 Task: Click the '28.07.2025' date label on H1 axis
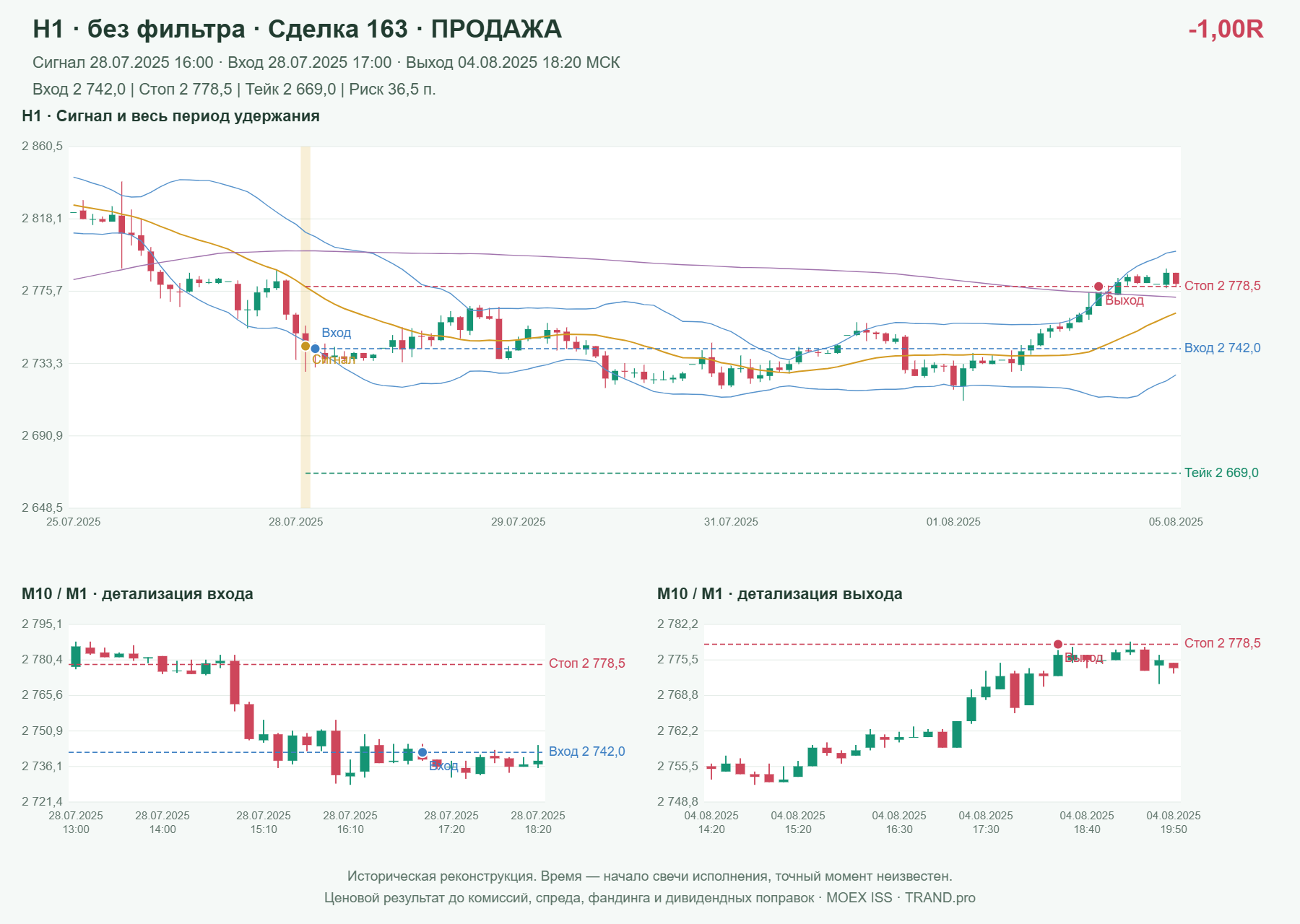tap(296, 522)
